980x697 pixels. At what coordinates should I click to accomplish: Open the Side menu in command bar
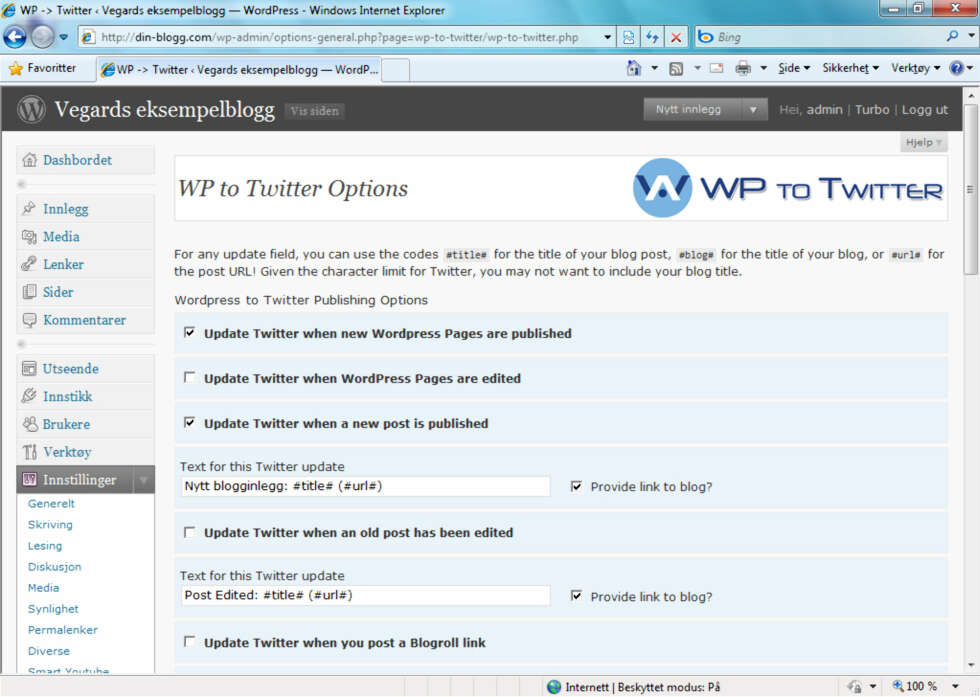pyautogui.click(x=794, y=68)
